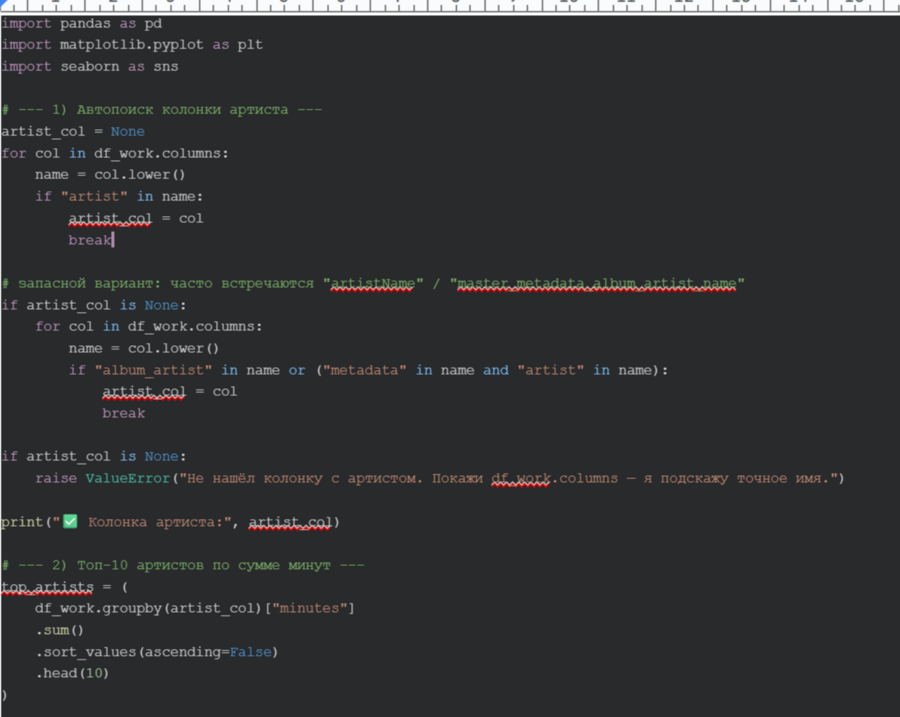Click the horizontal ruler at the top
This screenshot has width=900, height=717.
coord(450,6)
